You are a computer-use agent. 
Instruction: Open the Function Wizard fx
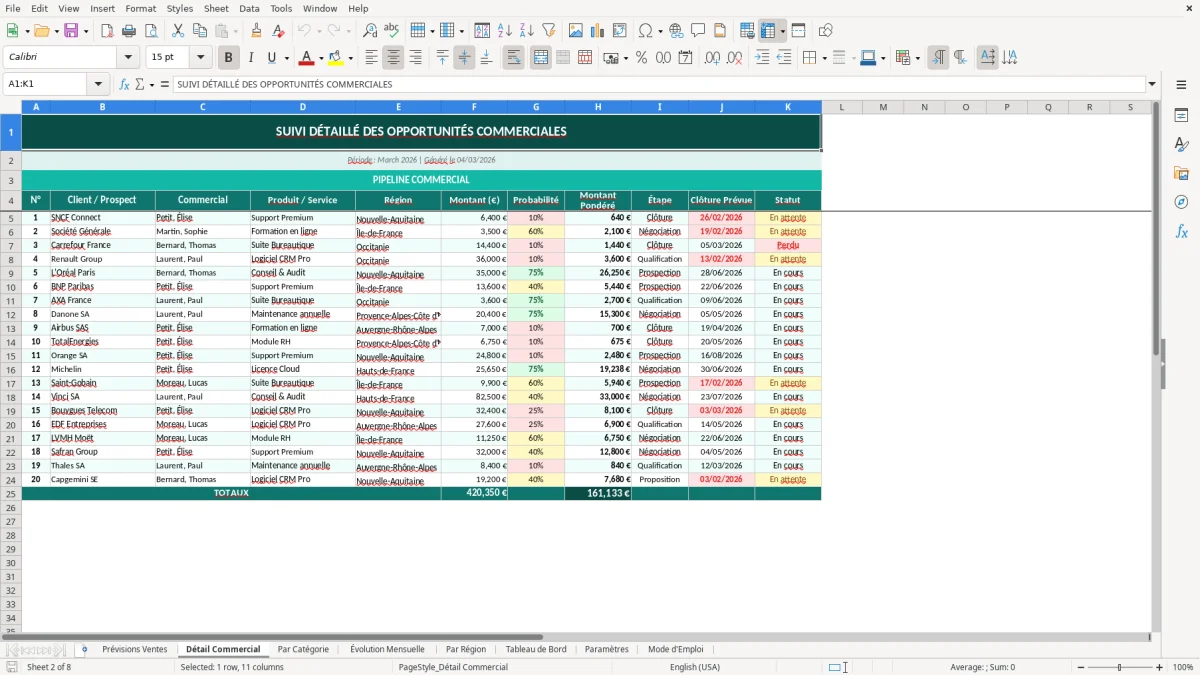(x=125, y=85)
